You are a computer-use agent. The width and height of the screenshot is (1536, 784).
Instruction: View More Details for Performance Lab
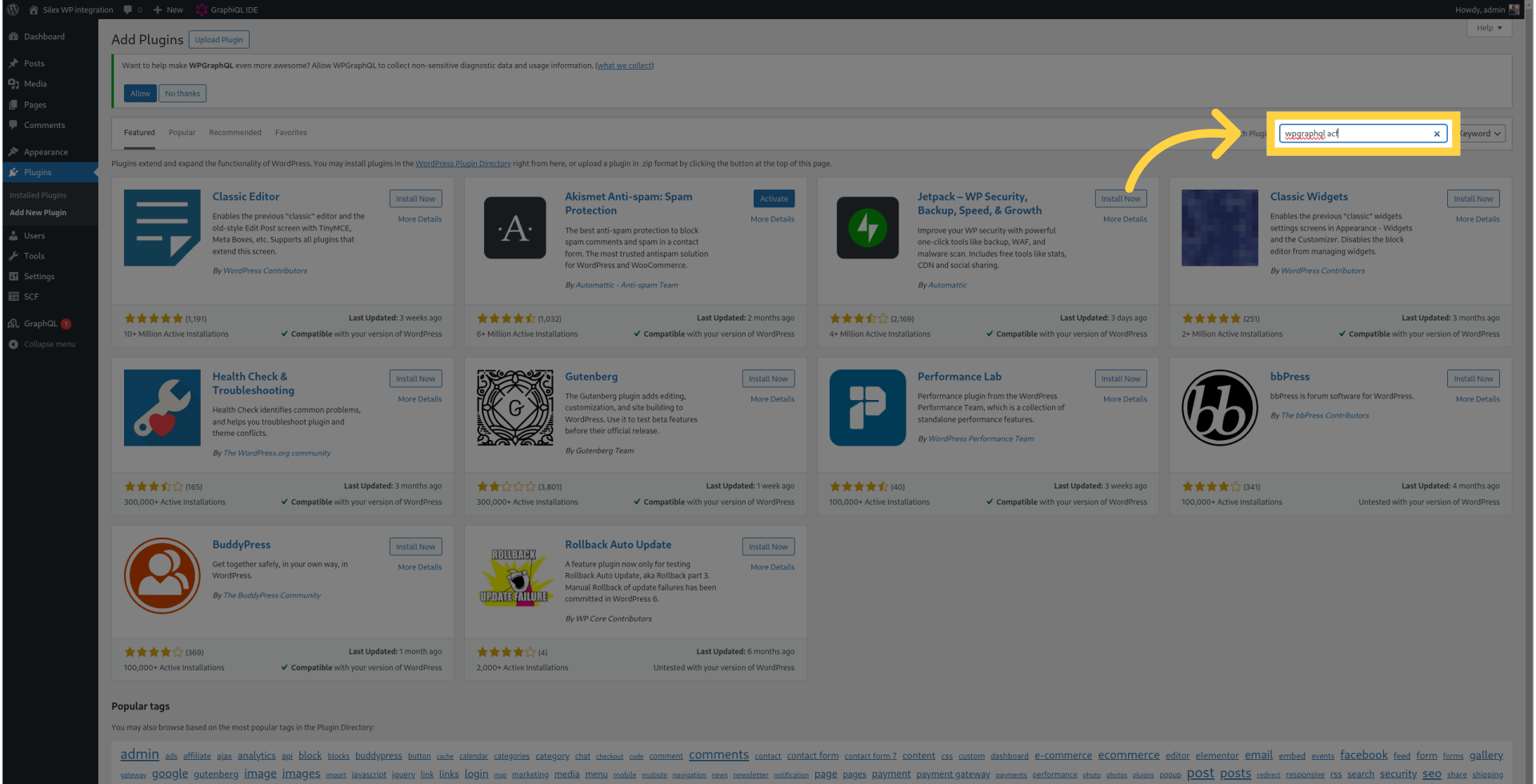coord(1125,399)
